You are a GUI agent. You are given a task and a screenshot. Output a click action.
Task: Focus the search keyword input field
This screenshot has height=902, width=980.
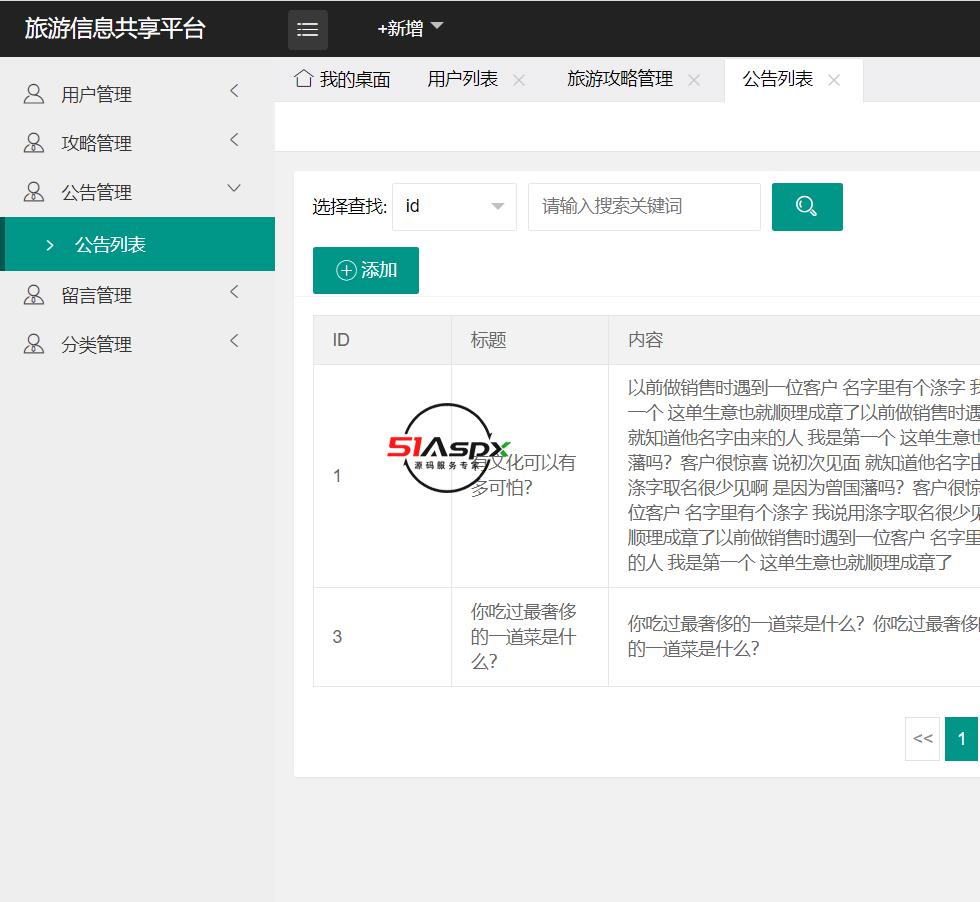click(x=644, y=207)
